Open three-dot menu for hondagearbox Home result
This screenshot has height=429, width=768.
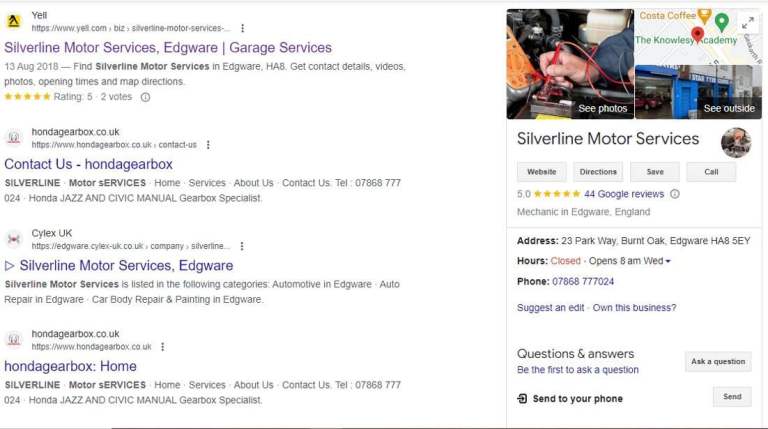pyautogui.click(x=163, y=347)
